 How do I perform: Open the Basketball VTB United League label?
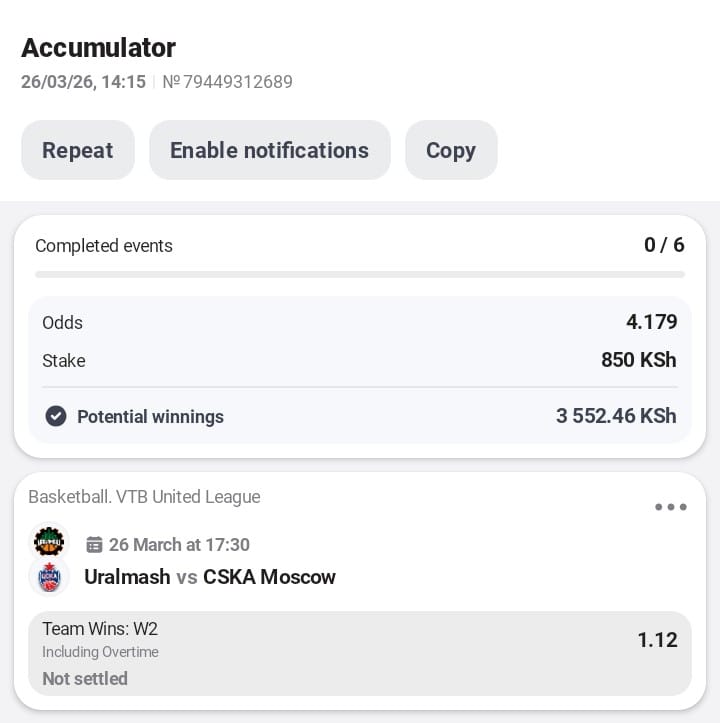[144, 497]
